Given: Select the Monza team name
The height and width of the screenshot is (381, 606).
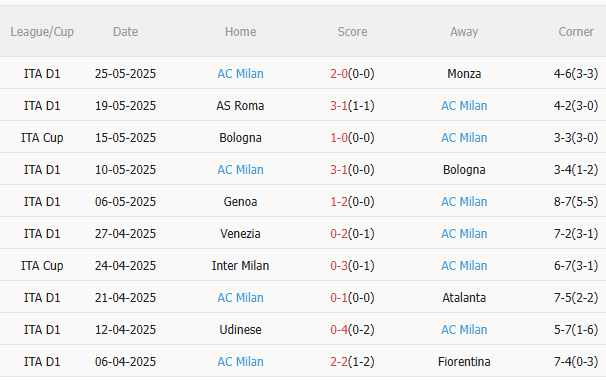Looking at the screenshot, I should [464, 73].
